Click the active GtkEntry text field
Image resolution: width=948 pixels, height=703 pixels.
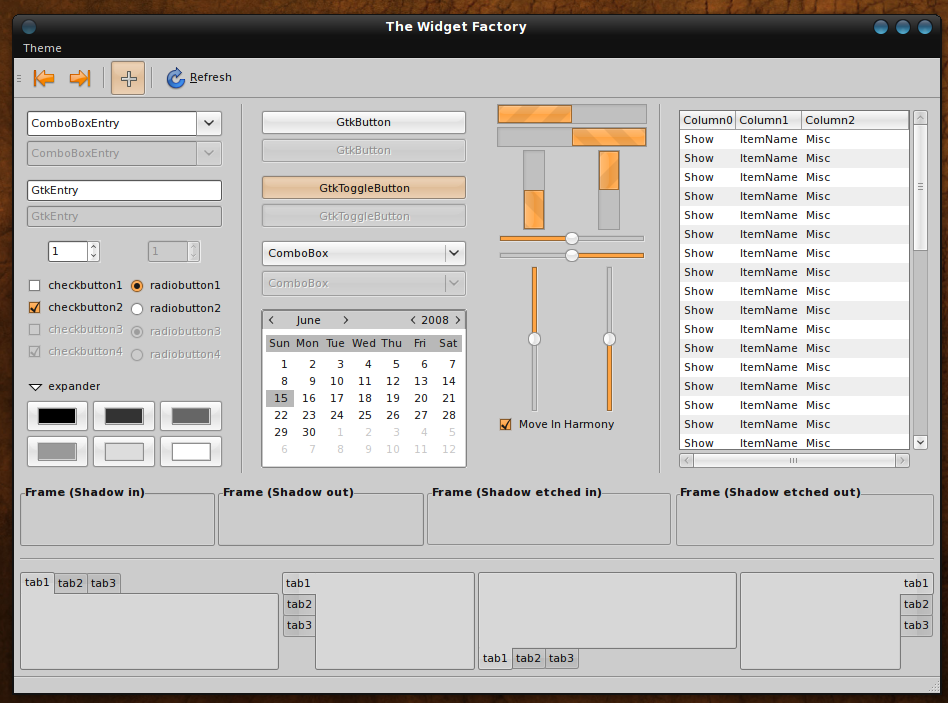click(124, 190)
